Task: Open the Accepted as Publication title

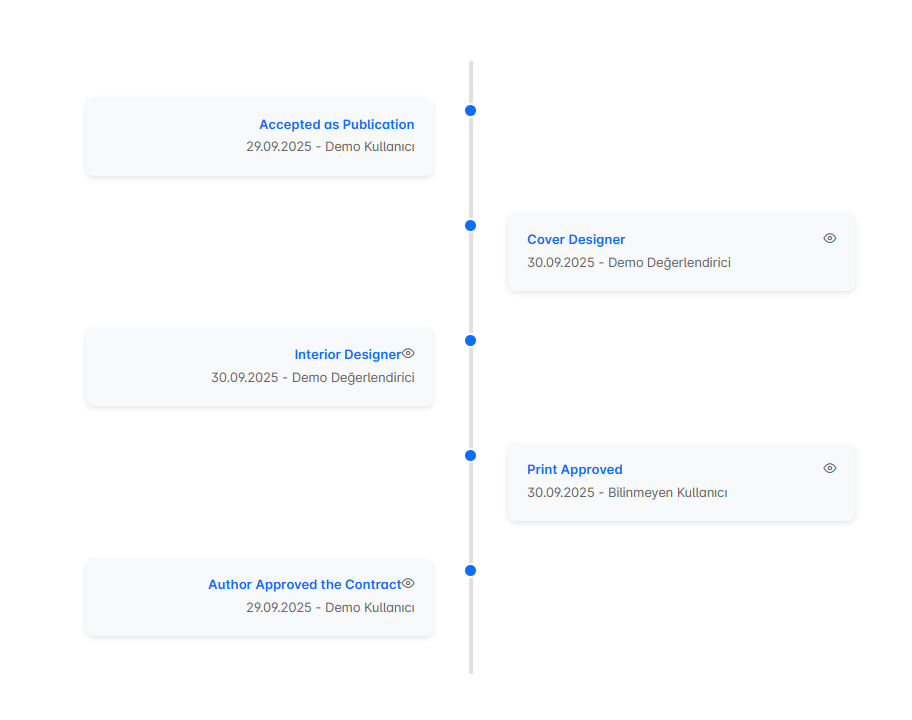Action: (336, 125)
